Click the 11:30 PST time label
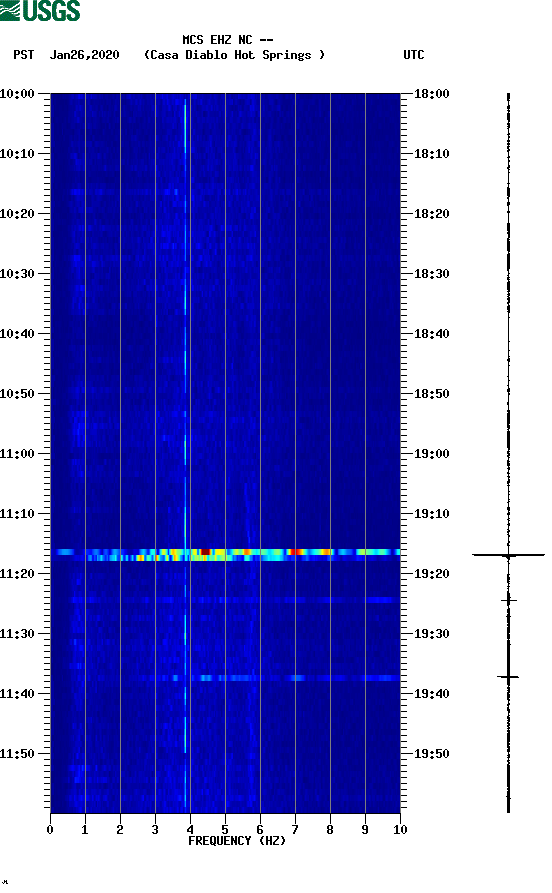The width and height of the screenshot is (552, 893). click(x=17, y=634)
